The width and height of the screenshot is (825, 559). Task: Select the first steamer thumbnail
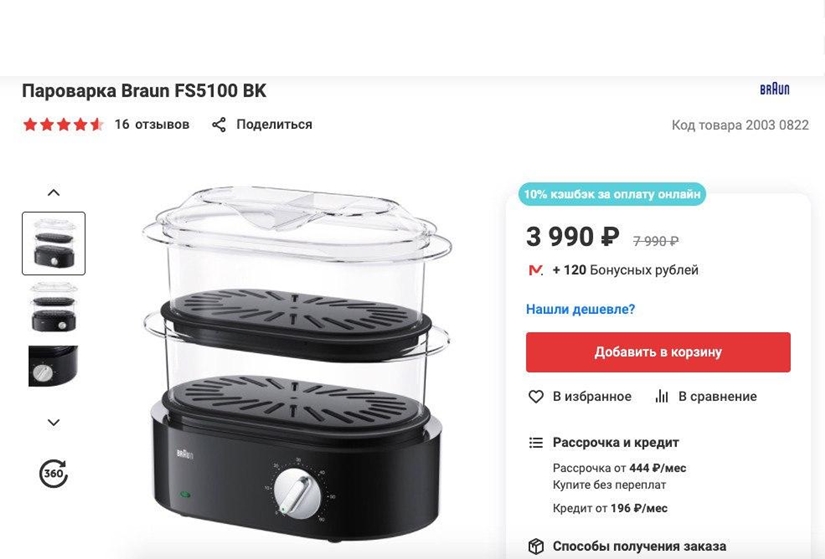click(x=54, y=243)
